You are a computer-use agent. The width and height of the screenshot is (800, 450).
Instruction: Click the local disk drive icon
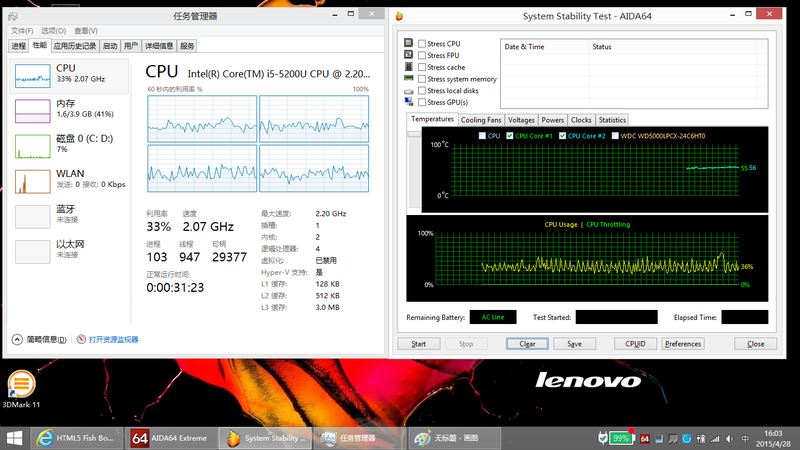point(409,91)
